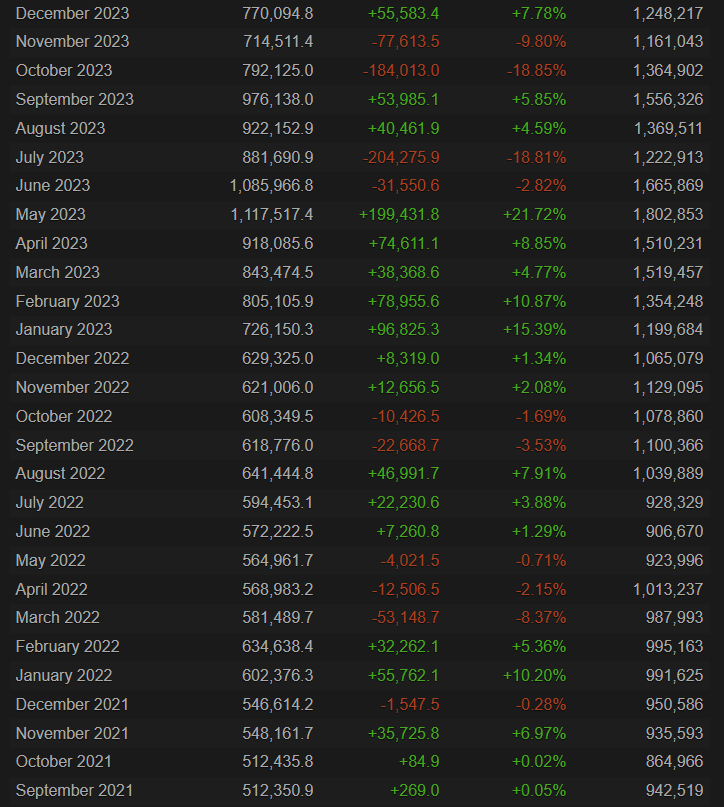Click peak players 1,013,237
The image size is (724, 807).
click(668, 588)
